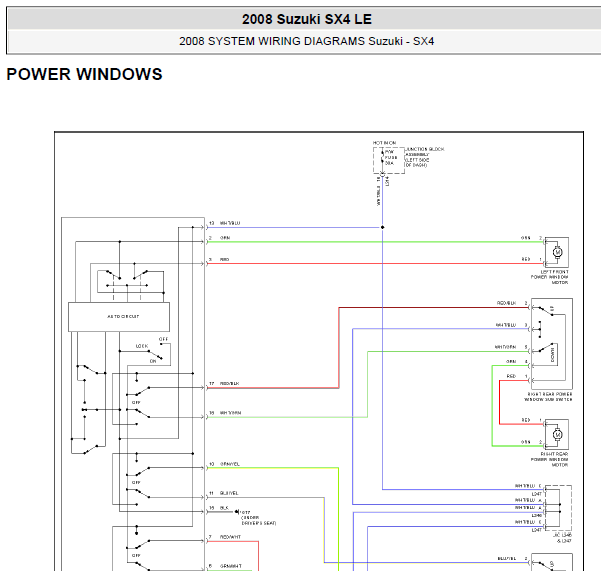Click the "HOT IN ON" label above fuse
This screenshot has height=571, width=601.
coord(384,143)
